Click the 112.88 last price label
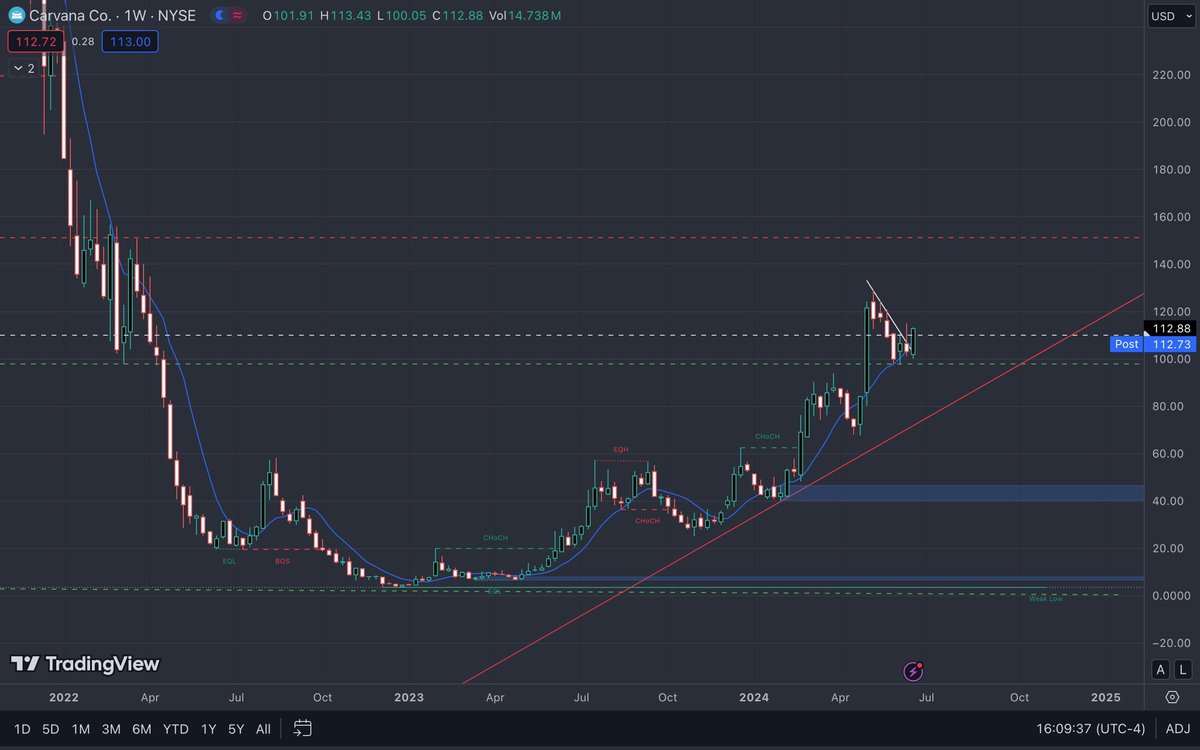Screen dimensions: 1200x750 tap(1170, 328)
